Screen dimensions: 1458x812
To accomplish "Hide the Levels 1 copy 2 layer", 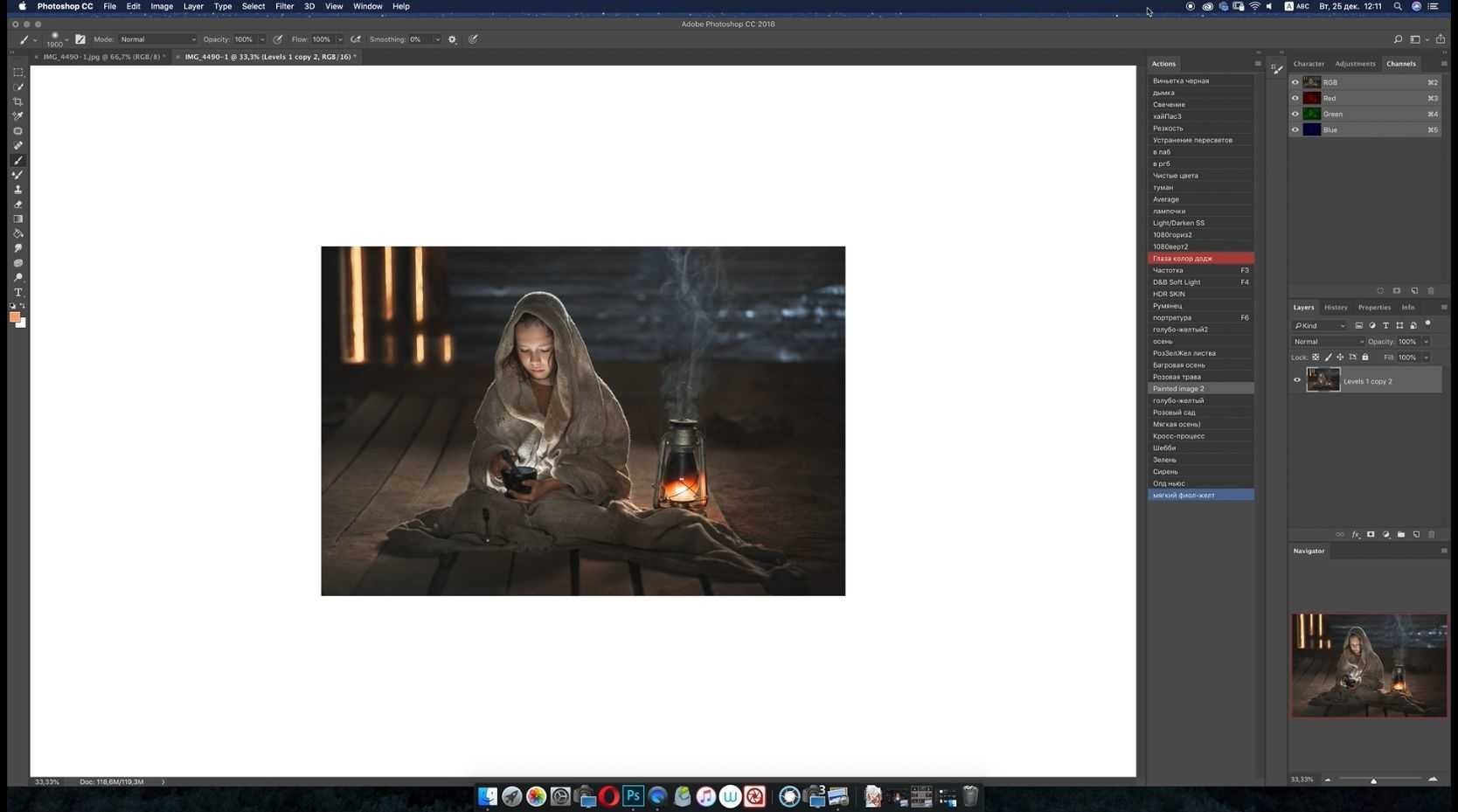I will pos(1297,380).
